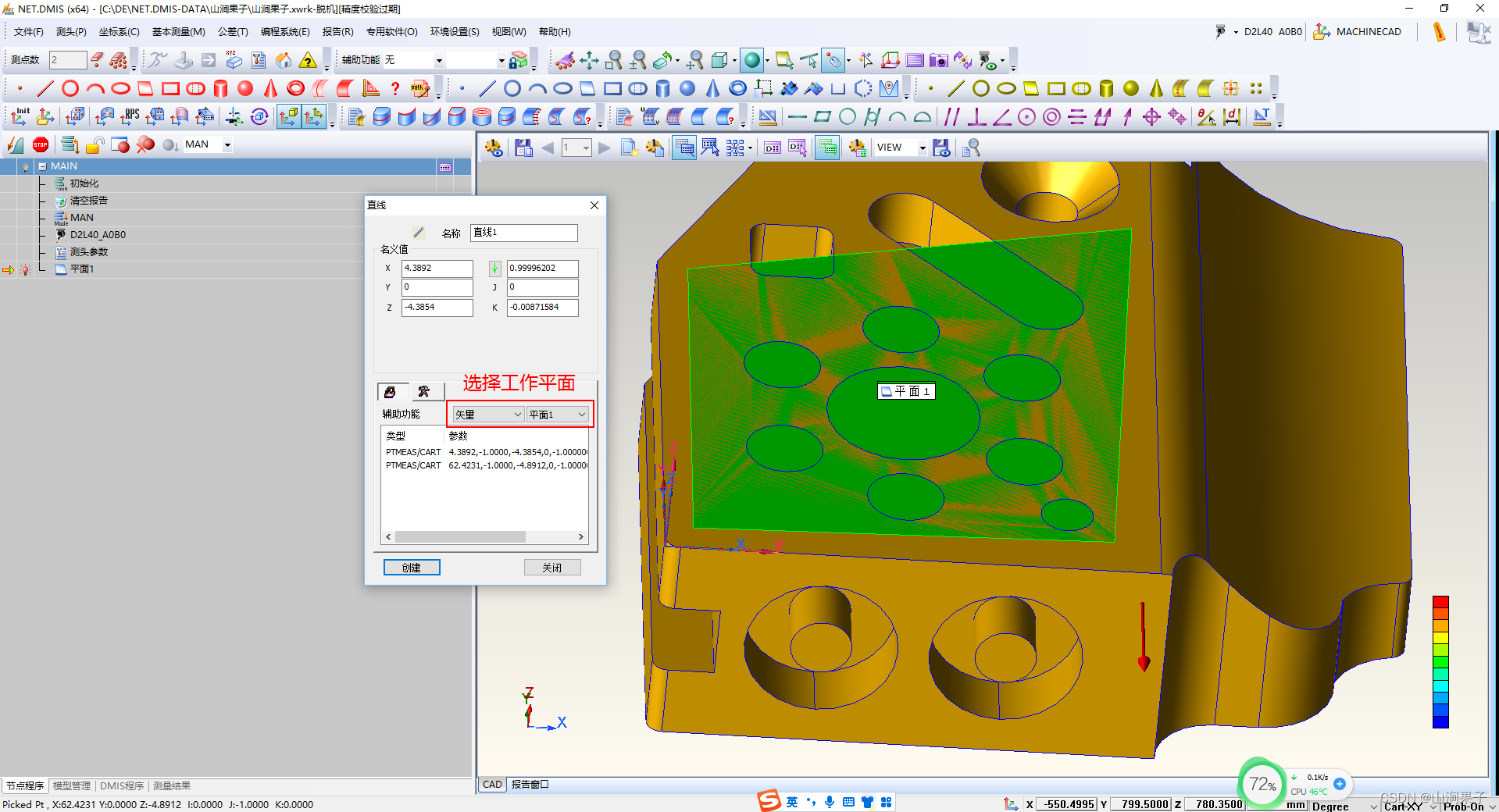Open the RPS alignment tool
Image resolution: width=1499 pixels, height=812 pixels.
130,116
